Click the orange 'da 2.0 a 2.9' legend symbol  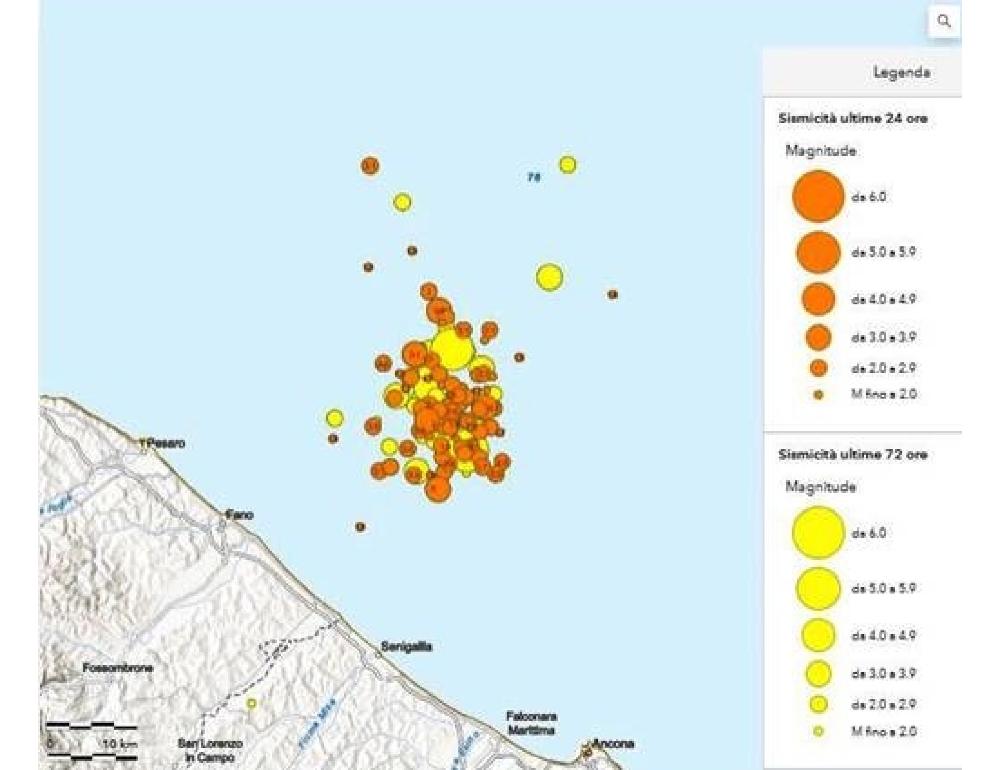click(818, 367)
